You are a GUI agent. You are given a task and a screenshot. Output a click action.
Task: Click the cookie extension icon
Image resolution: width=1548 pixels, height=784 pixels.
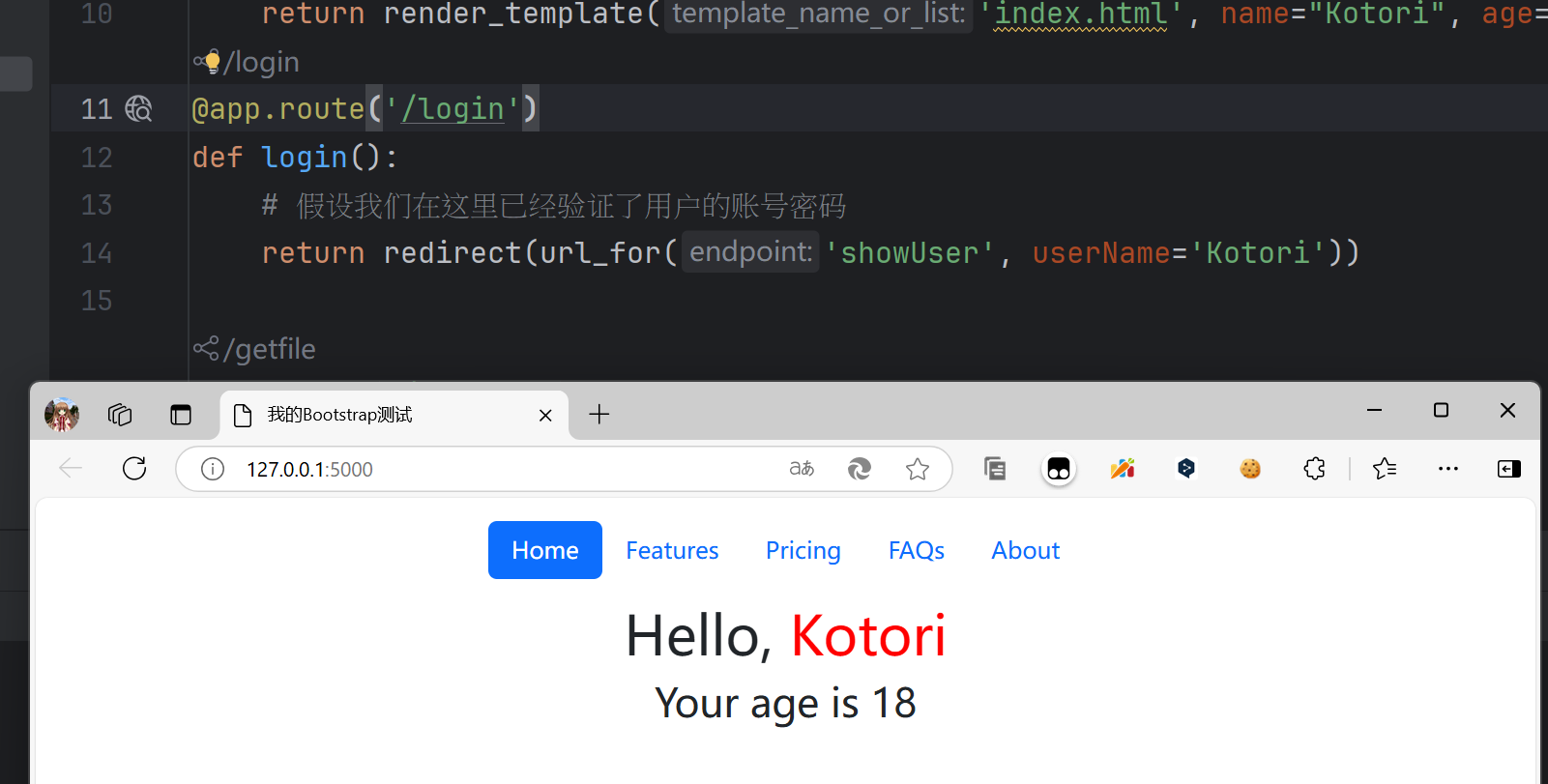point(1250,469)
